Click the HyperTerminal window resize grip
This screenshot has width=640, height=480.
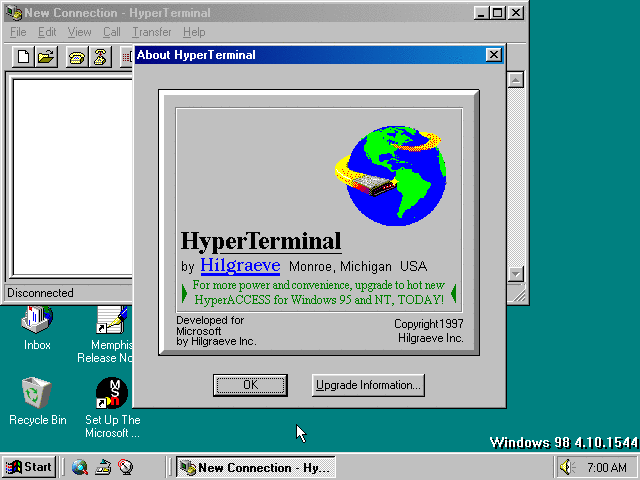[x=519, y=296]
